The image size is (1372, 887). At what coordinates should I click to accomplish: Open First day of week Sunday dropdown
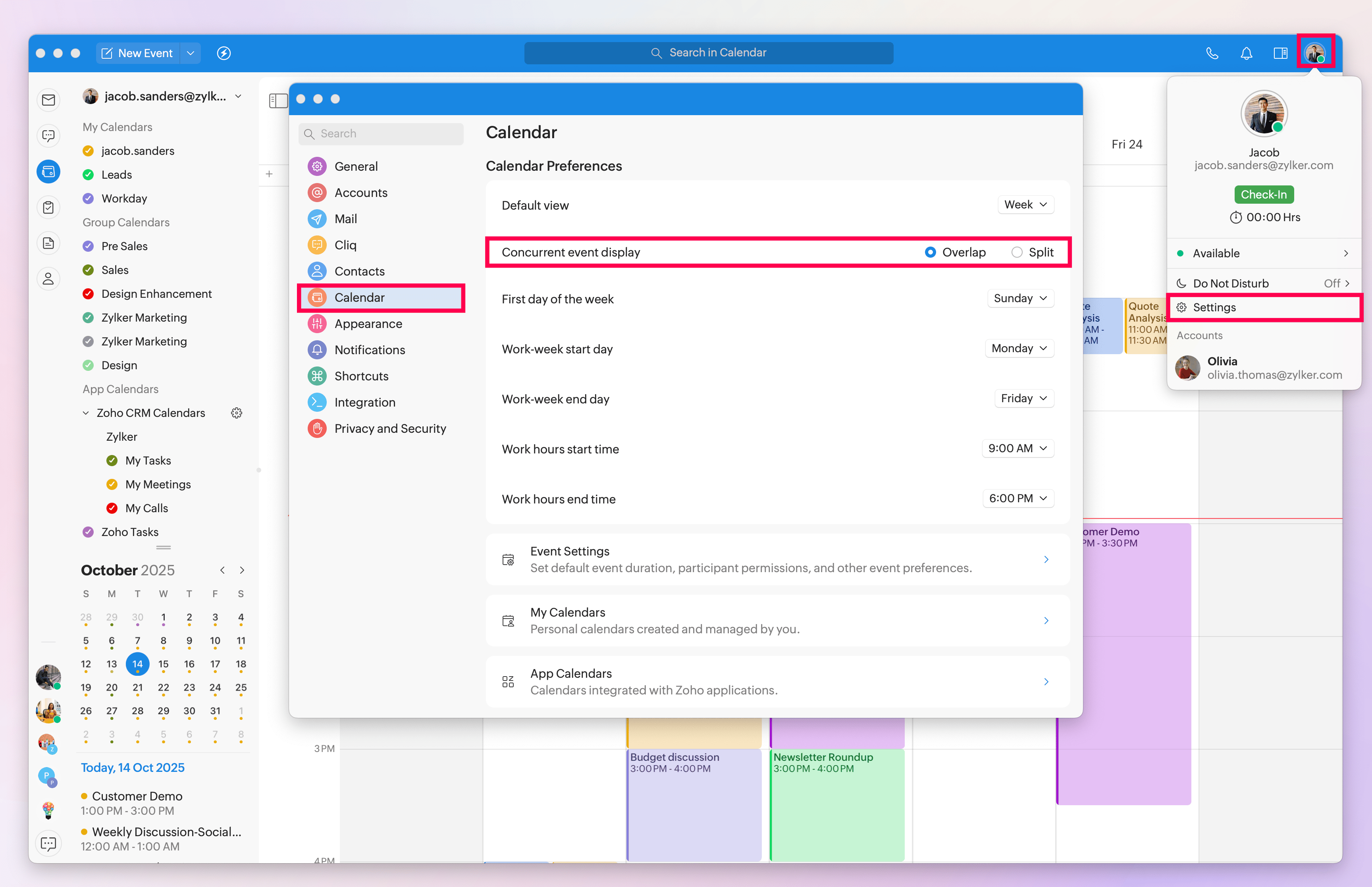(x=1019, y=298)
